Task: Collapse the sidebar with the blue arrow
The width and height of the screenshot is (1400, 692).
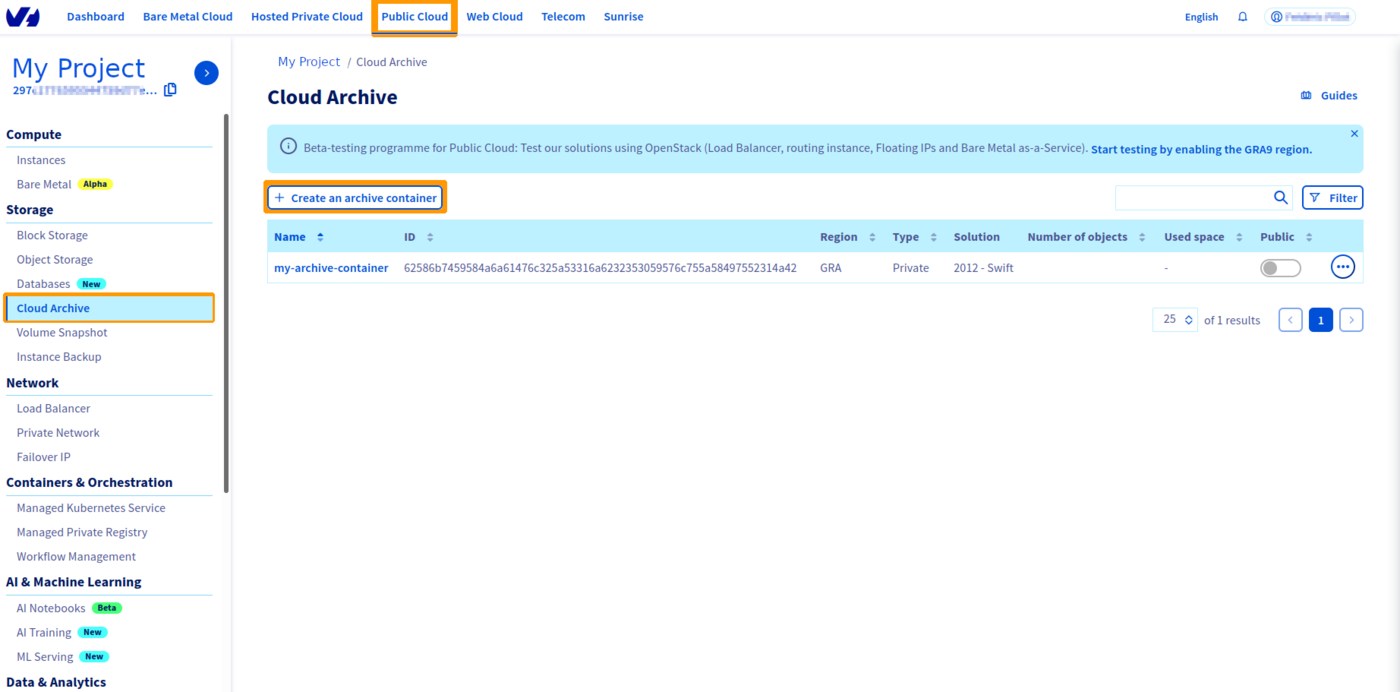Action: 206,72
